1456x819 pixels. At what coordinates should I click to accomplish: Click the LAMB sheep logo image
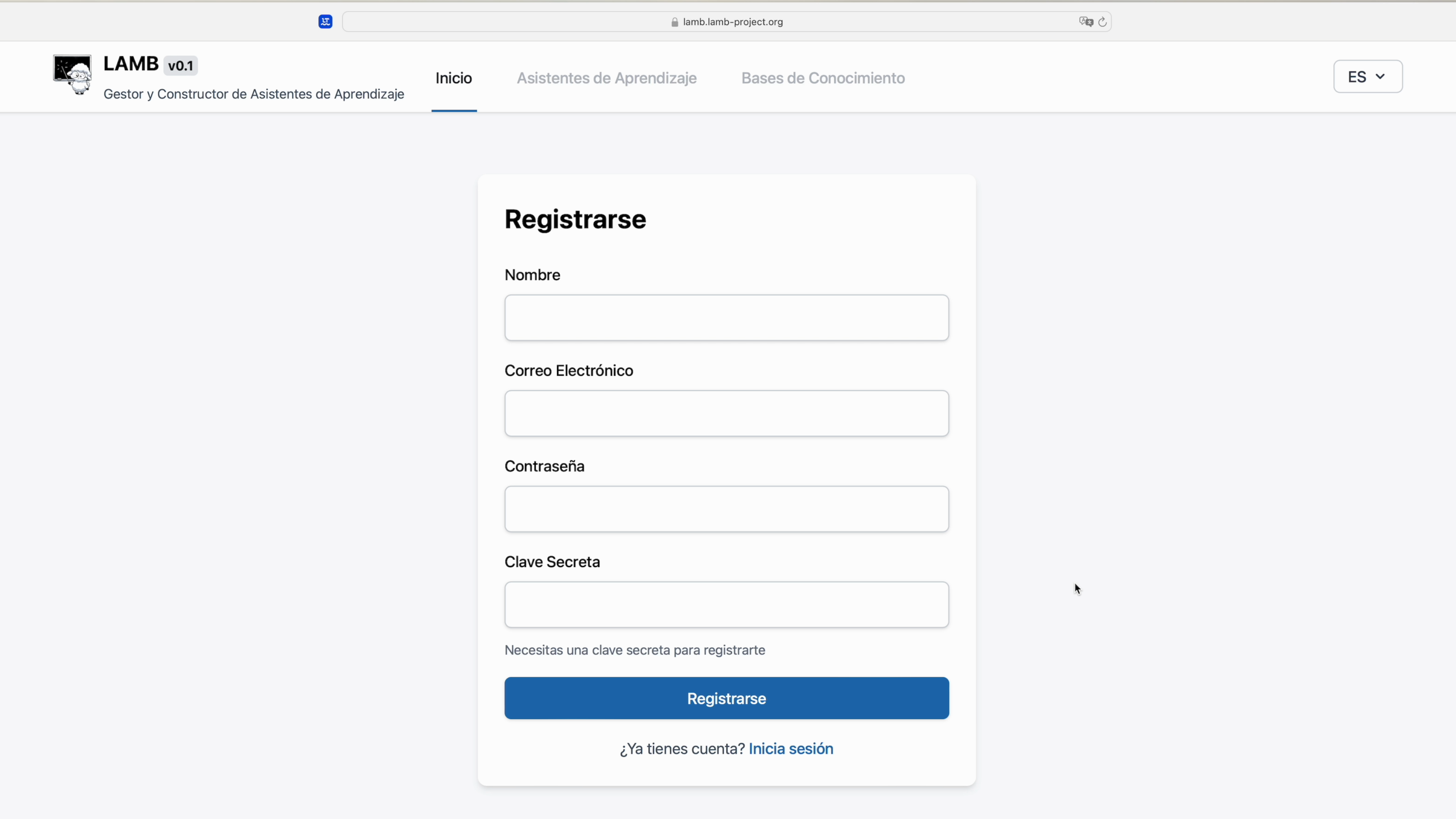coord(73,75)
